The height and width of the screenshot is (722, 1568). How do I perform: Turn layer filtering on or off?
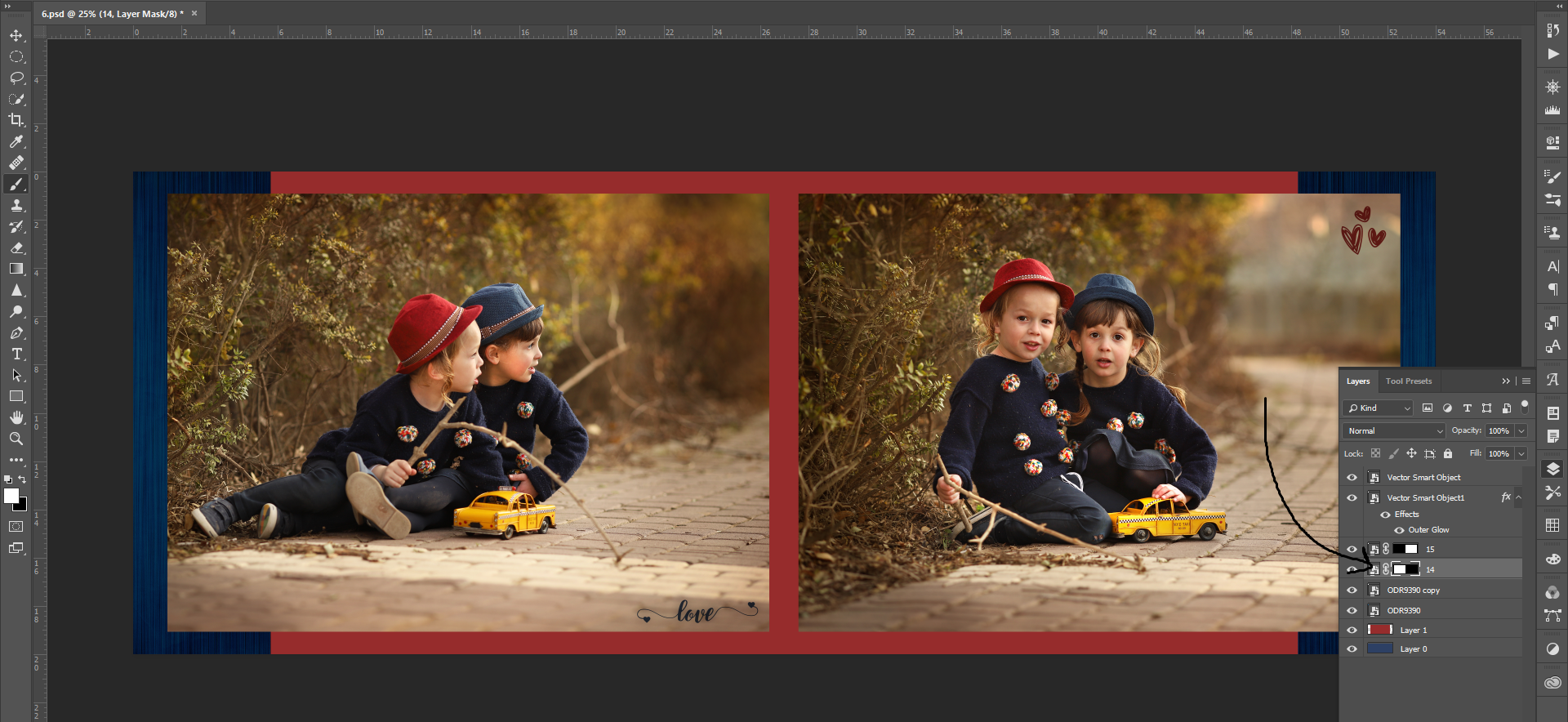click(x=1524, y=406)
